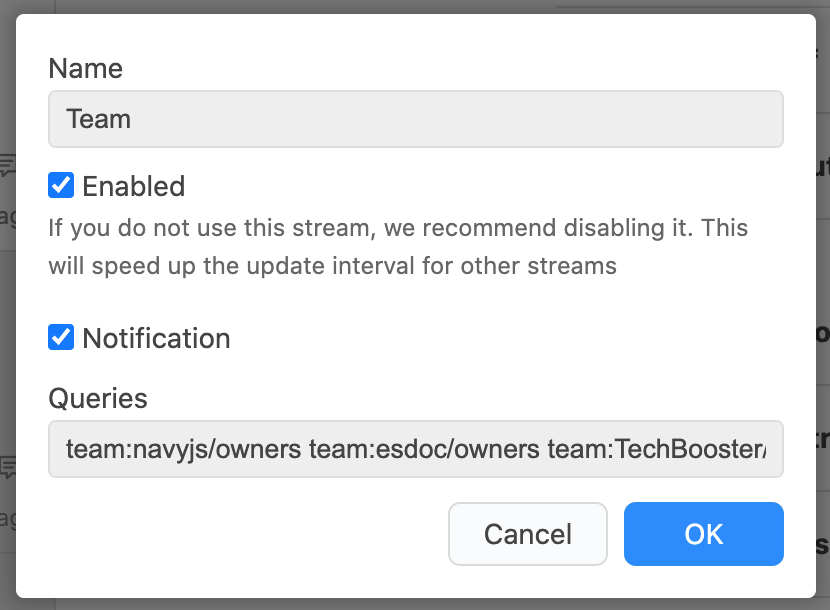Click the lower comment bubble icon at left edge
This screenshot has width=830, height=610.
(7, 468)
